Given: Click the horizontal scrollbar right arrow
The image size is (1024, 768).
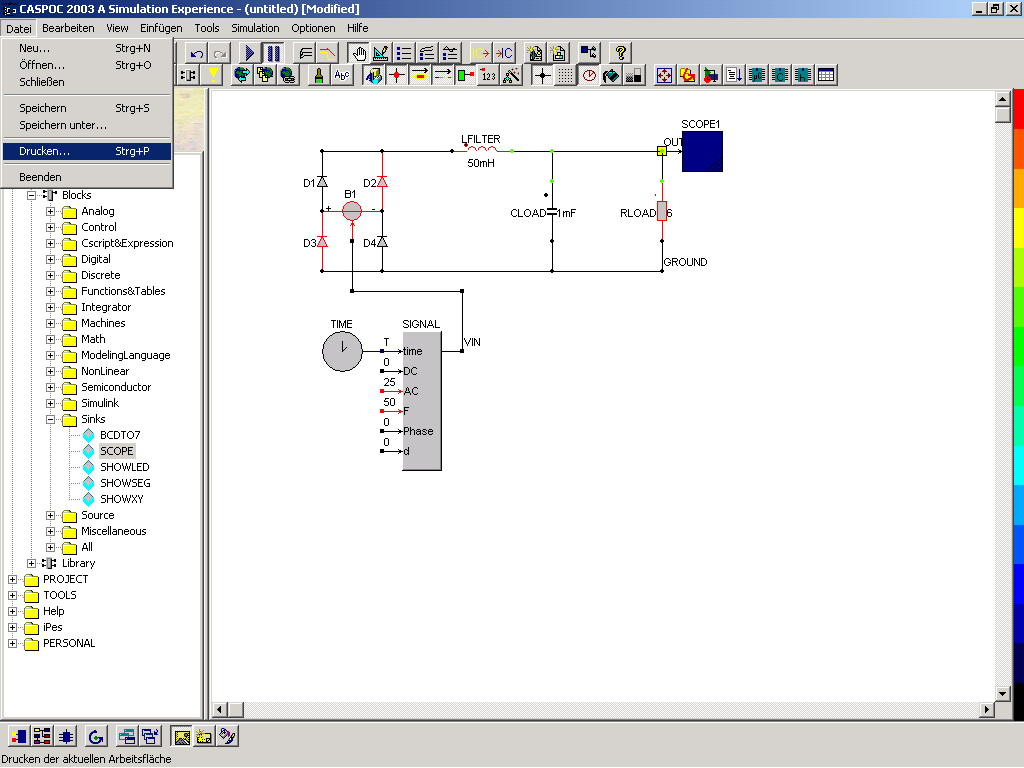Looking at the screenshot, I should click(x=987, y=709).
